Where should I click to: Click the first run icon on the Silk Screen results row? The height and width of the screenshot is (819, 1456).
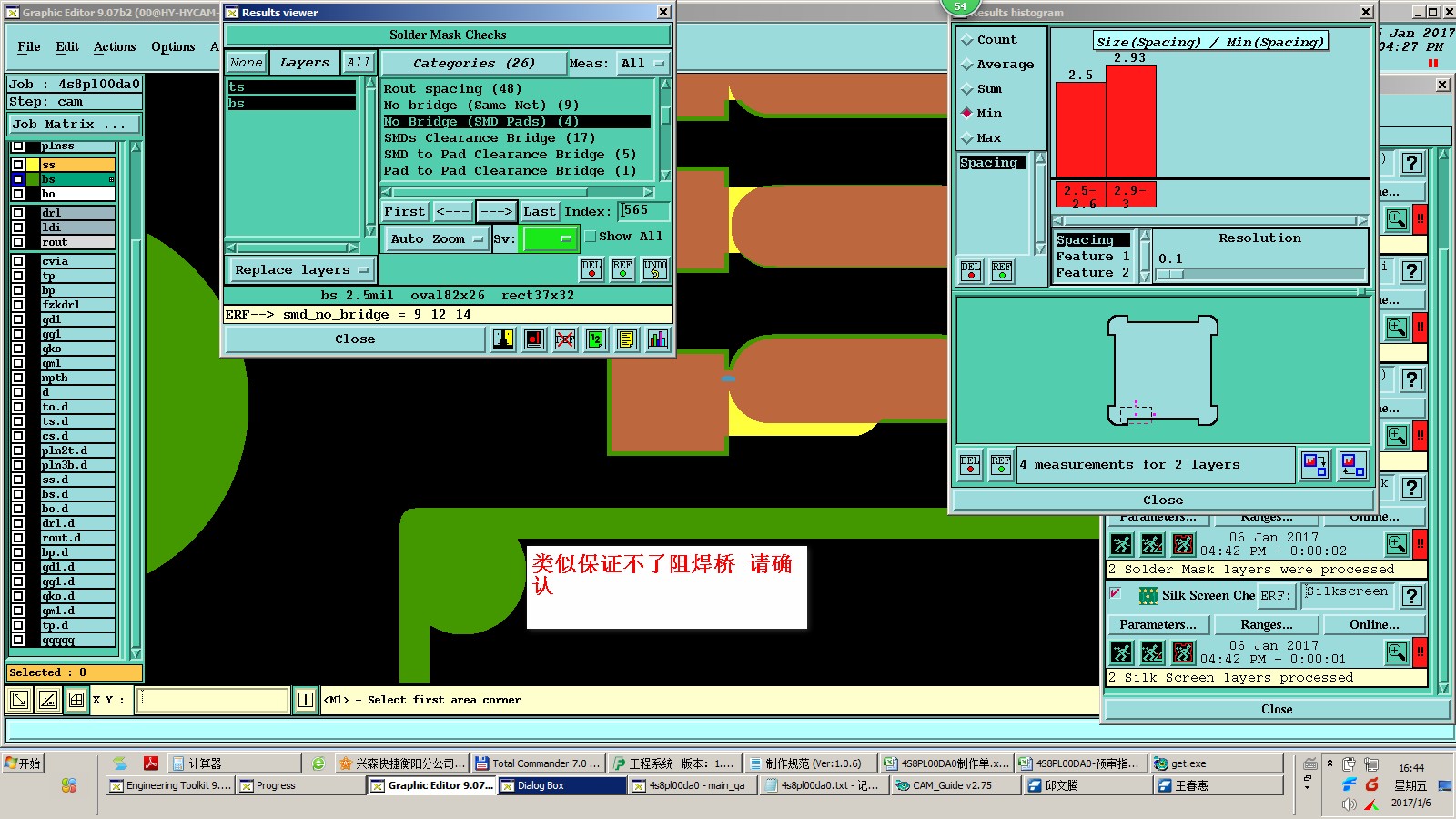pyautogui.click(x=1122, y=652)
